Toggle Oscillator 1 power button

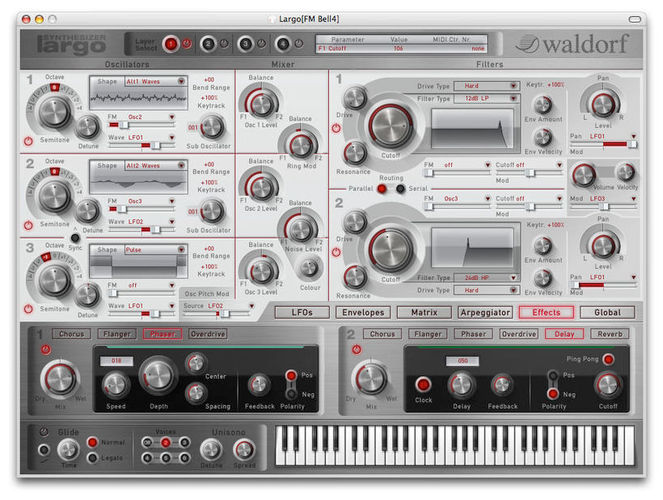pos(28,141)
